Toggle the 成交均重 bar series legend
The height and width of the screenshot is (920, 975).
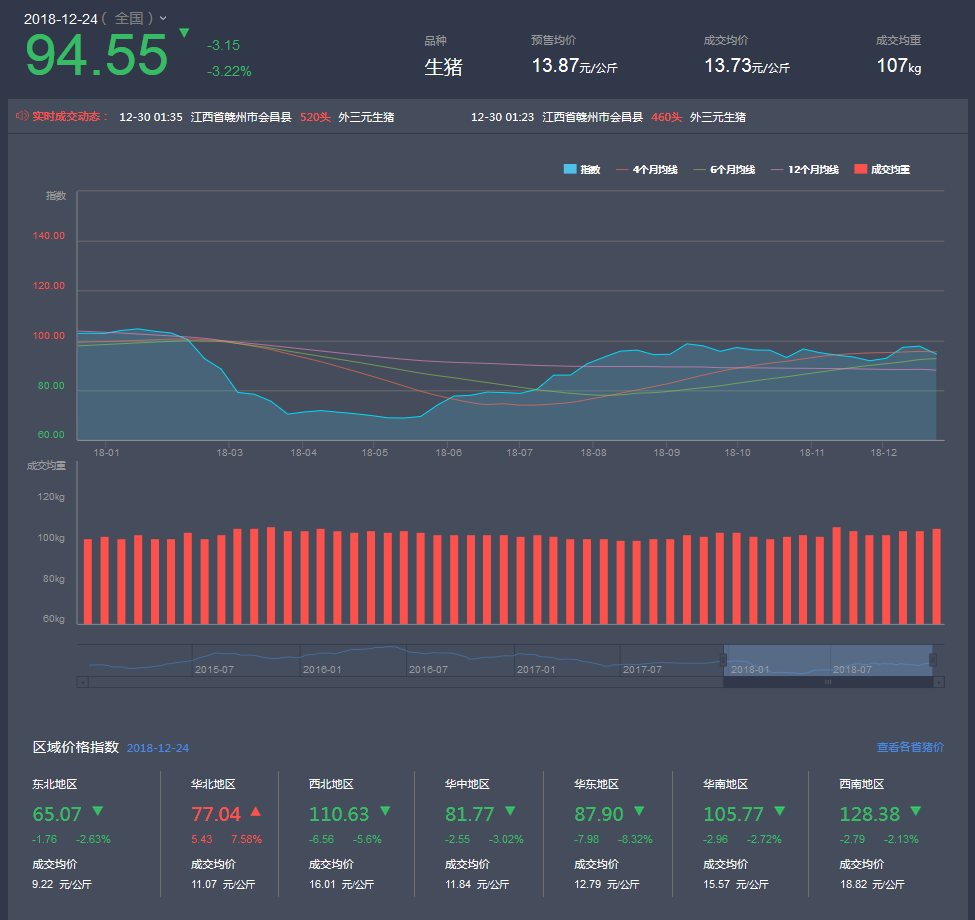[881, 170]
